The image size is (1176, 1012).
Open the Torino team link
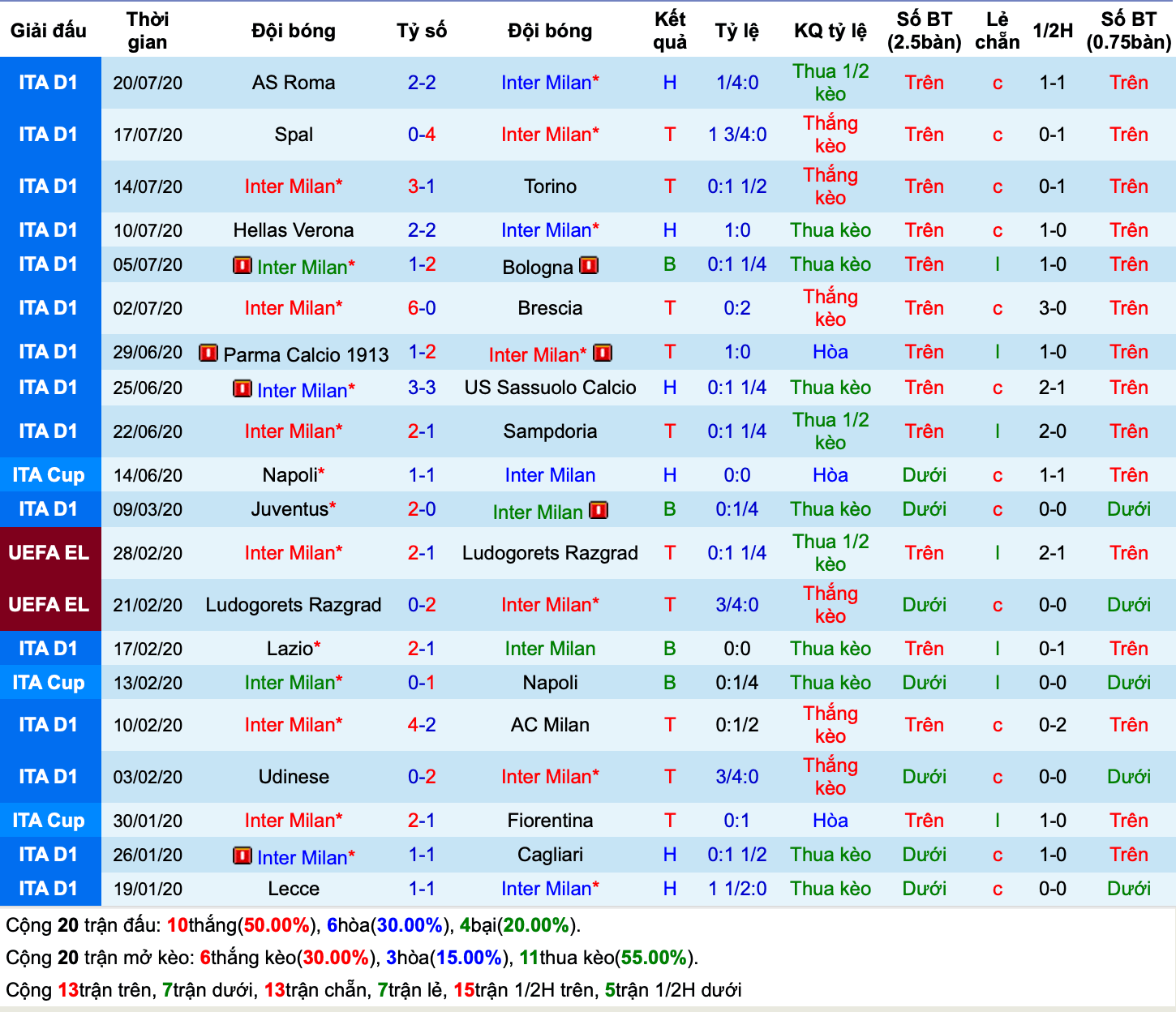(550, 187)
